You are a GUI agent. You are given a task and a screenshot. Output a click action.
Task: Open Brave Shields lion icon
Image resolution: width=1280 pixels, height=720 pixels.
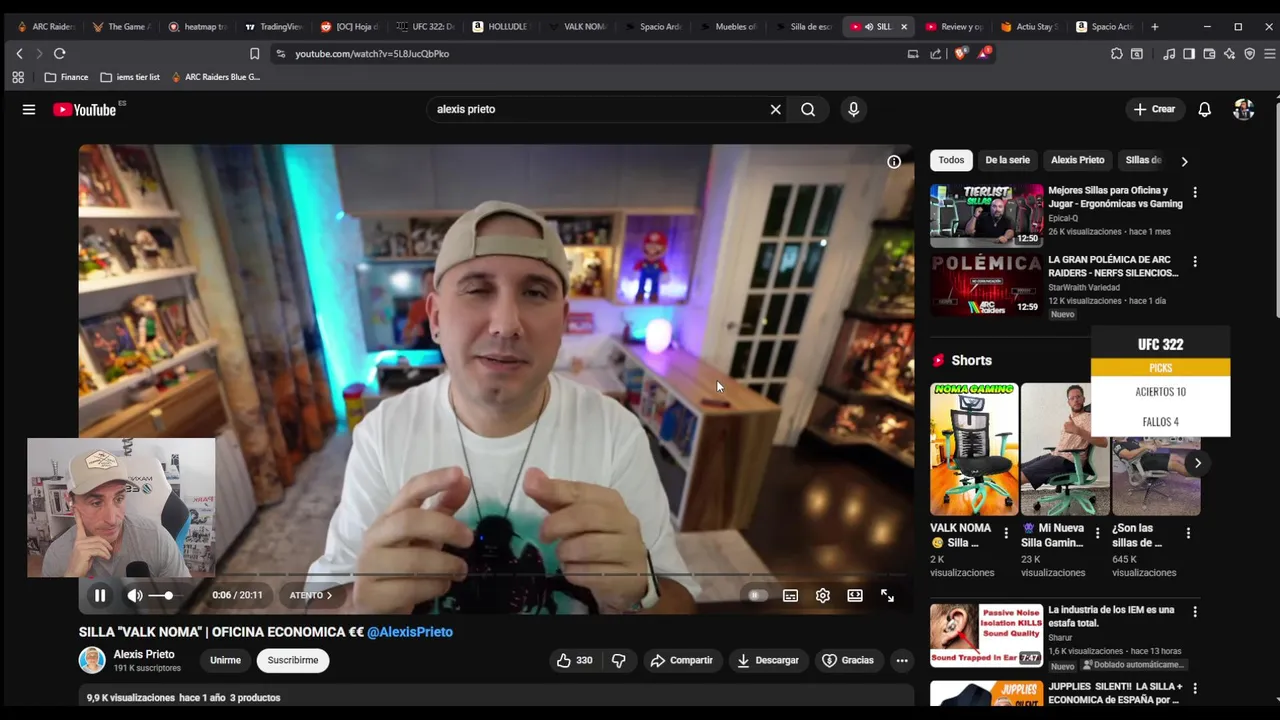tap(961, 54)
